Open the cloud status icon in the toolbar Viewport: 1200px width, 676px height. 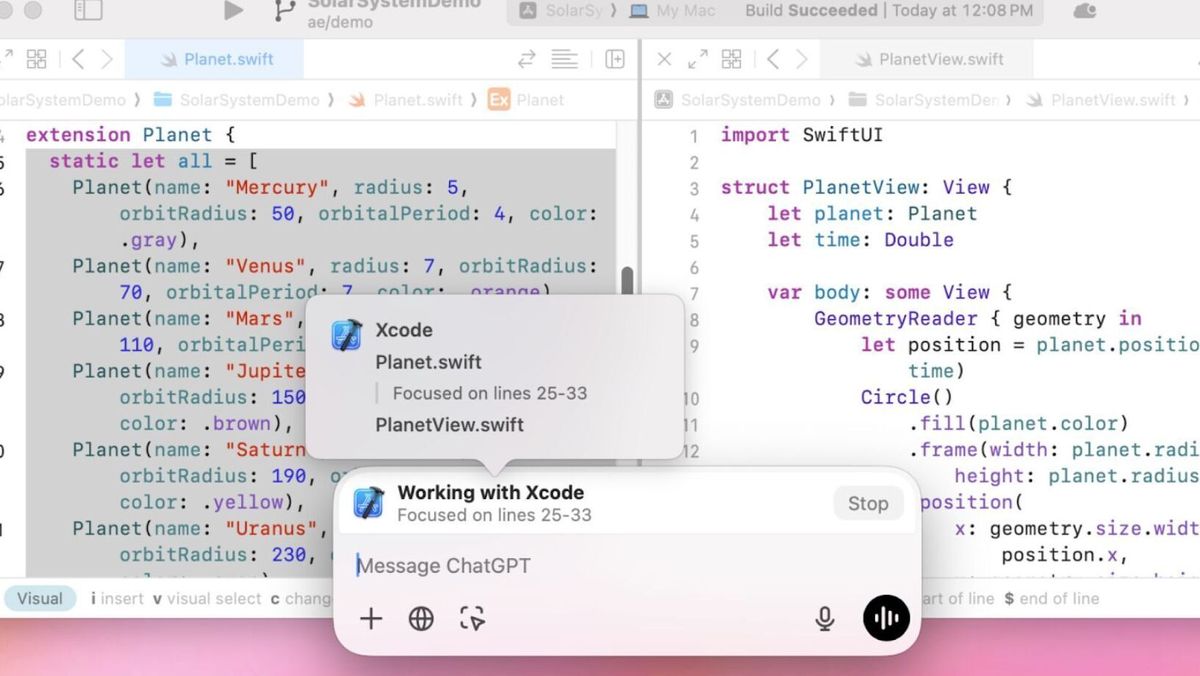1083,11
